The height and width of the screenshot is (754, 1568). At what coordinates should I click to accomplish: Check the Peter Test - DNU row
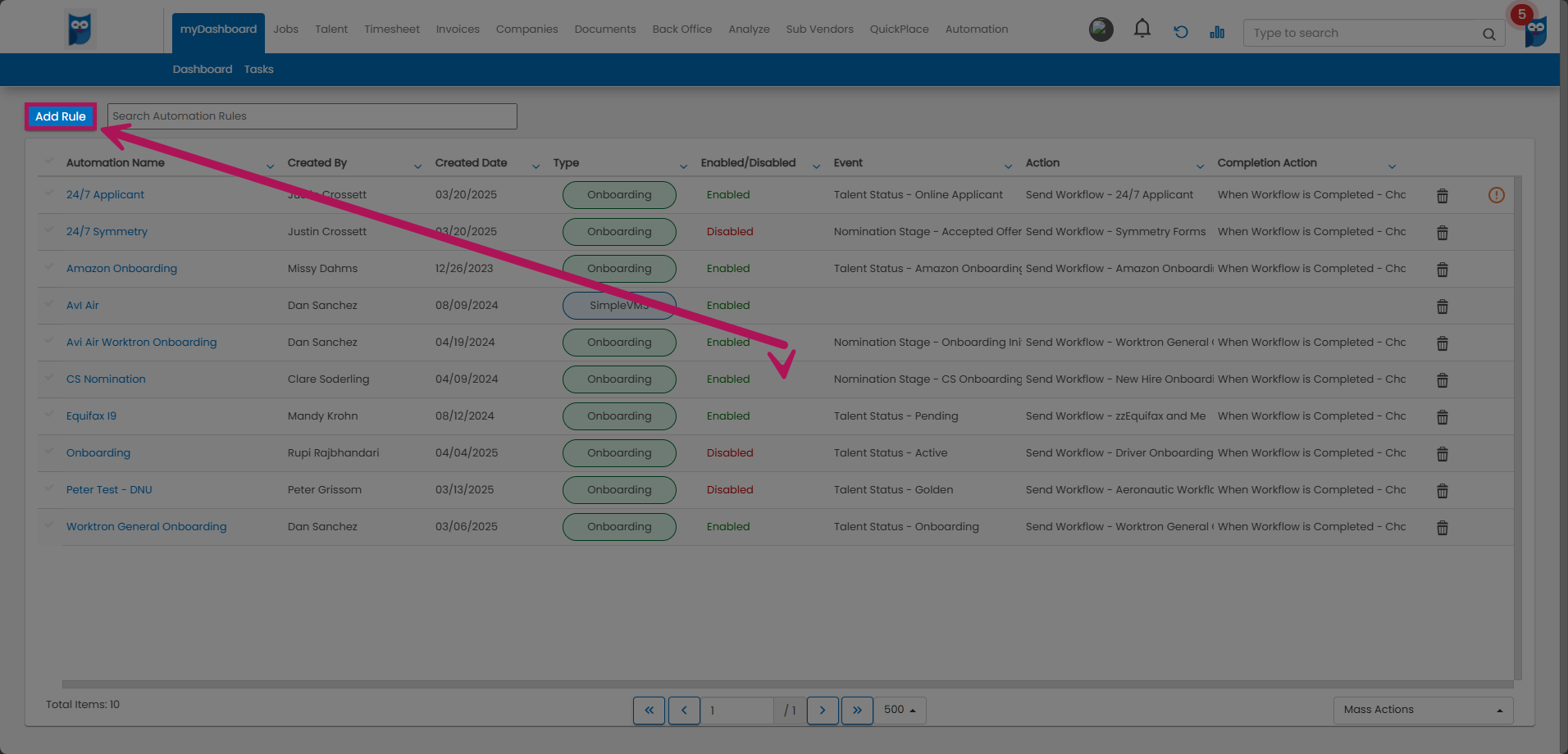49,488
